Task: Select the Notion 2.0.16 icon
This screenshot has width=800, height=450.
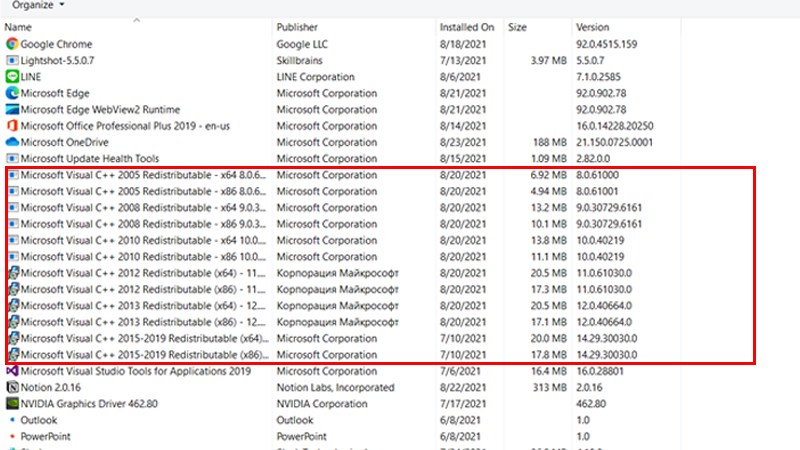Action: click(x=12, y=387)
